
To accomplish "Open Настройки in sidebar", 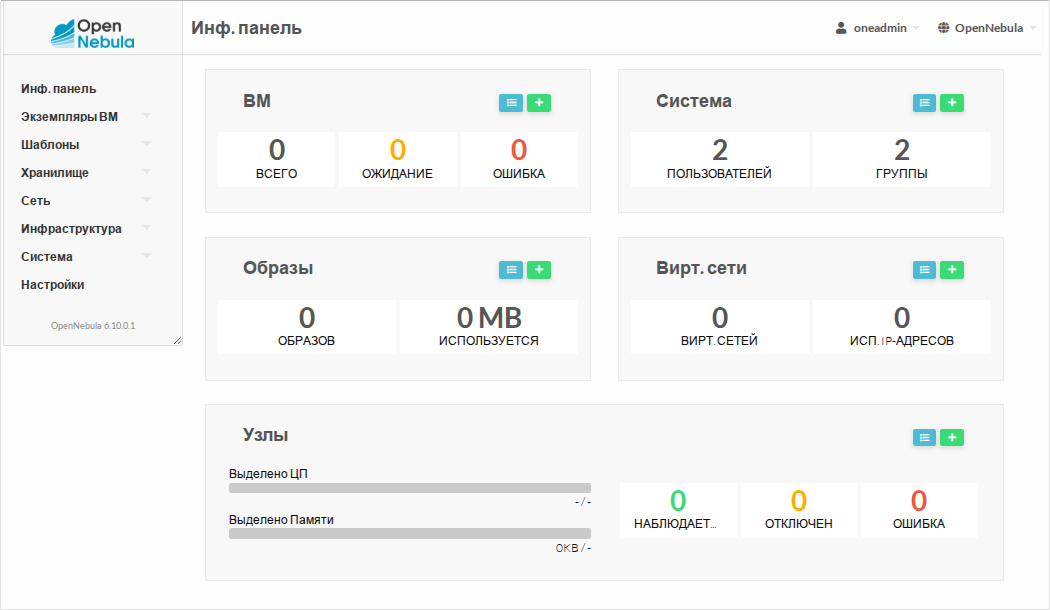I will point(53,285).
